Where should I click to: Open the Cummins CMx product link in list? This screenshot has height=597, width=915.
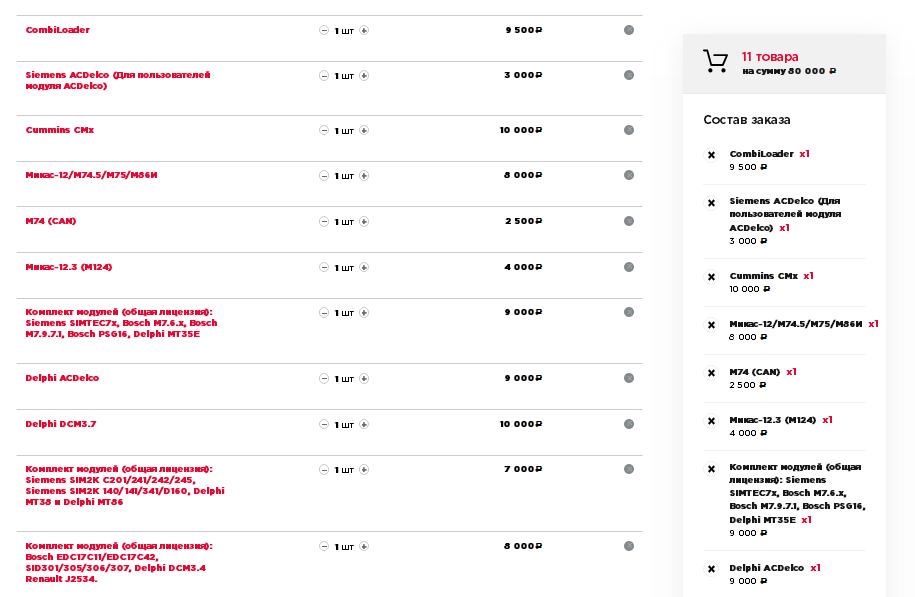tap(60, 130)
